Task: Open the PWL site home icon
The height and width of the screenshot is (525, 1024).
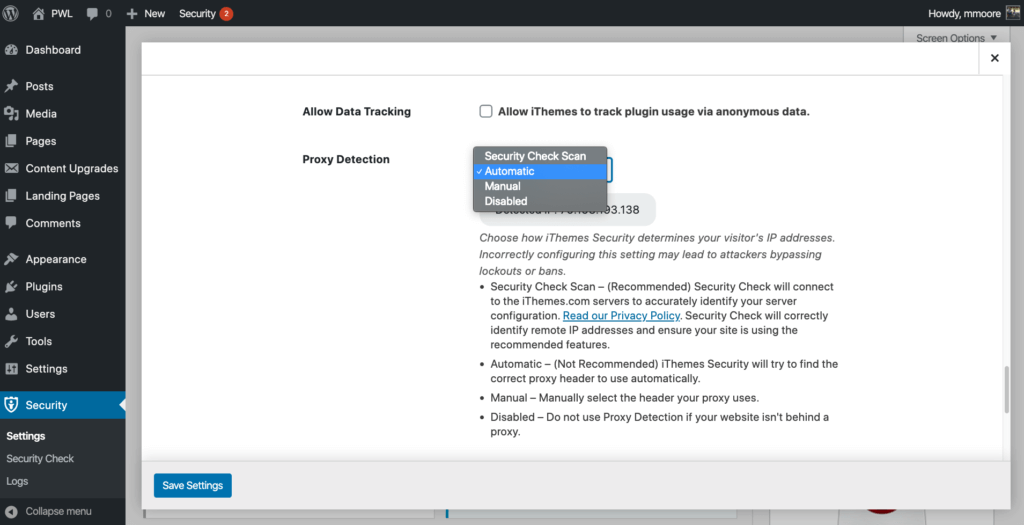Action: click(39, 14)
